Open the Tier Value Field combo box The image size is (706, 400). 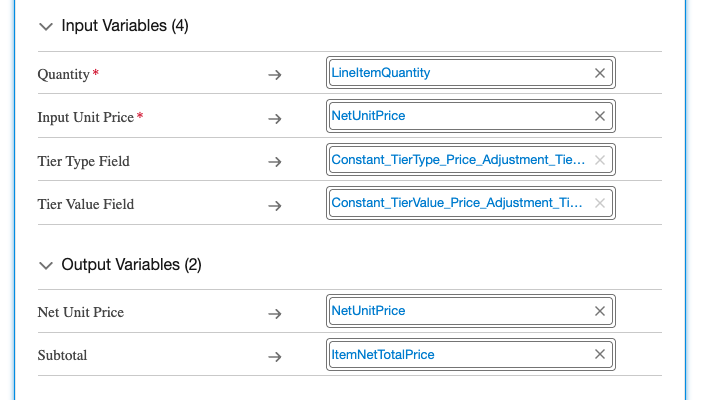point(460,203)
